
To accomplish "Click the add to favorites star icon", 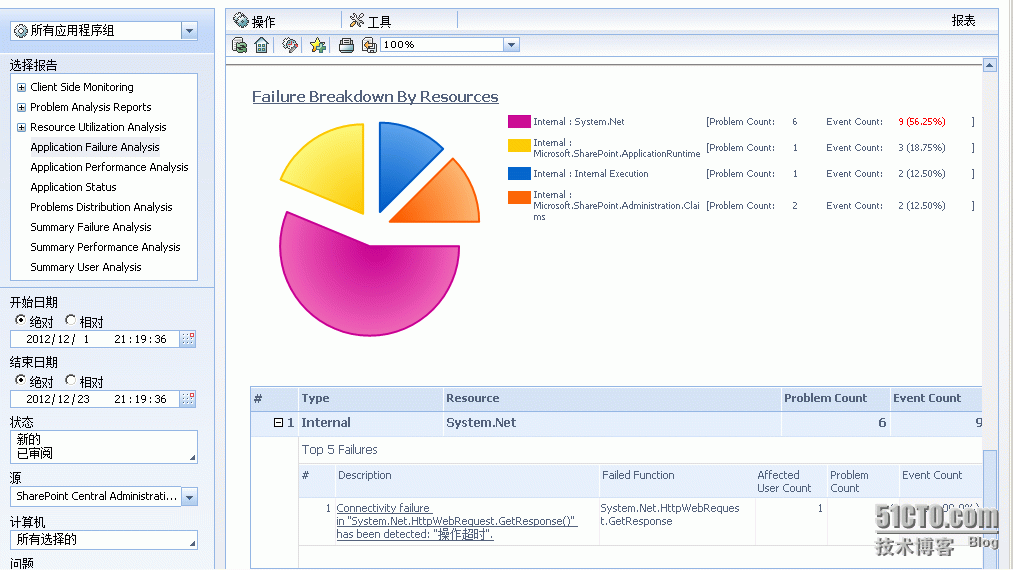I will pyautogui.click(x=317, y=45).
